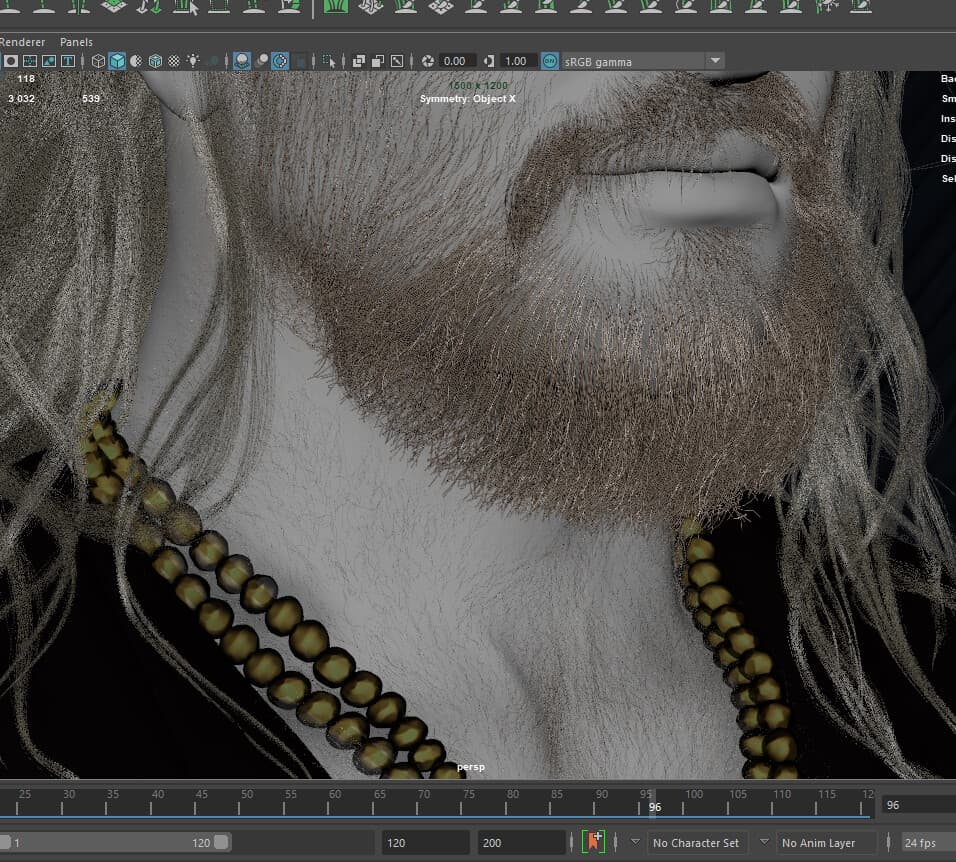This screenshot has height=862, width=956.
Task: Open the Panels menu
Action: pyautogui.click(x=76, y=42)
